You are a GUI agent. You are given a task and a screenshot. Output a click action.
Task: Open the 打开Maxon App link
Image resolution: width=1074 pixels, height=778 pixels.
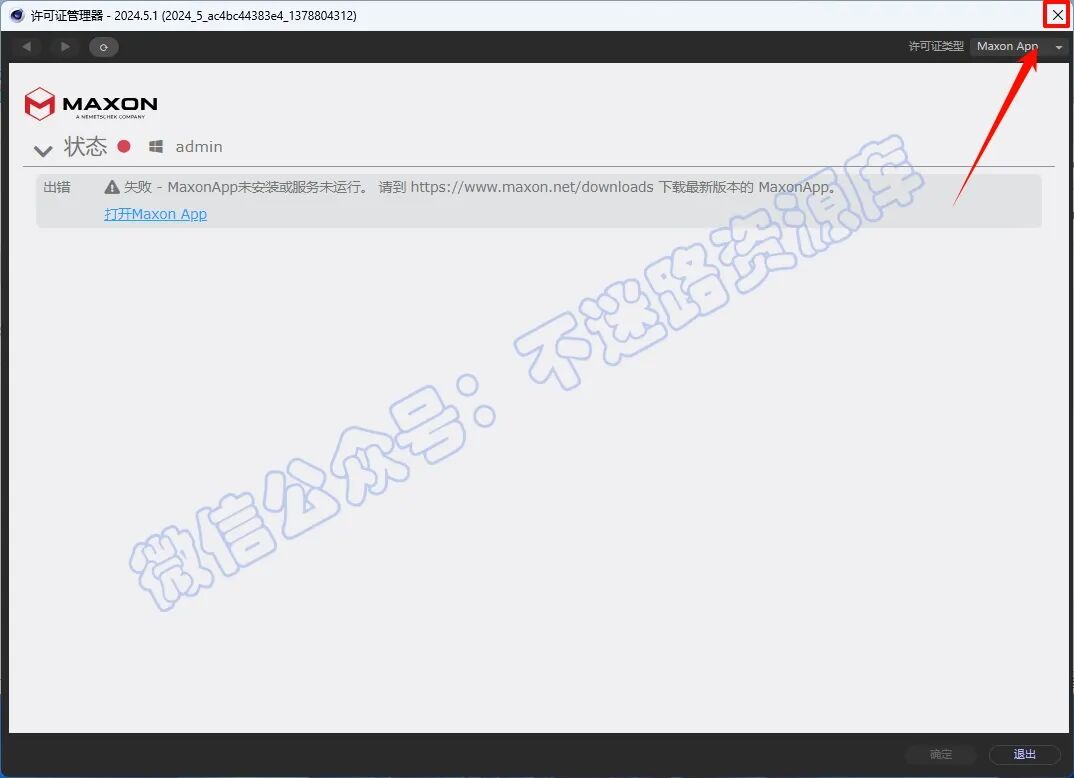155,214
